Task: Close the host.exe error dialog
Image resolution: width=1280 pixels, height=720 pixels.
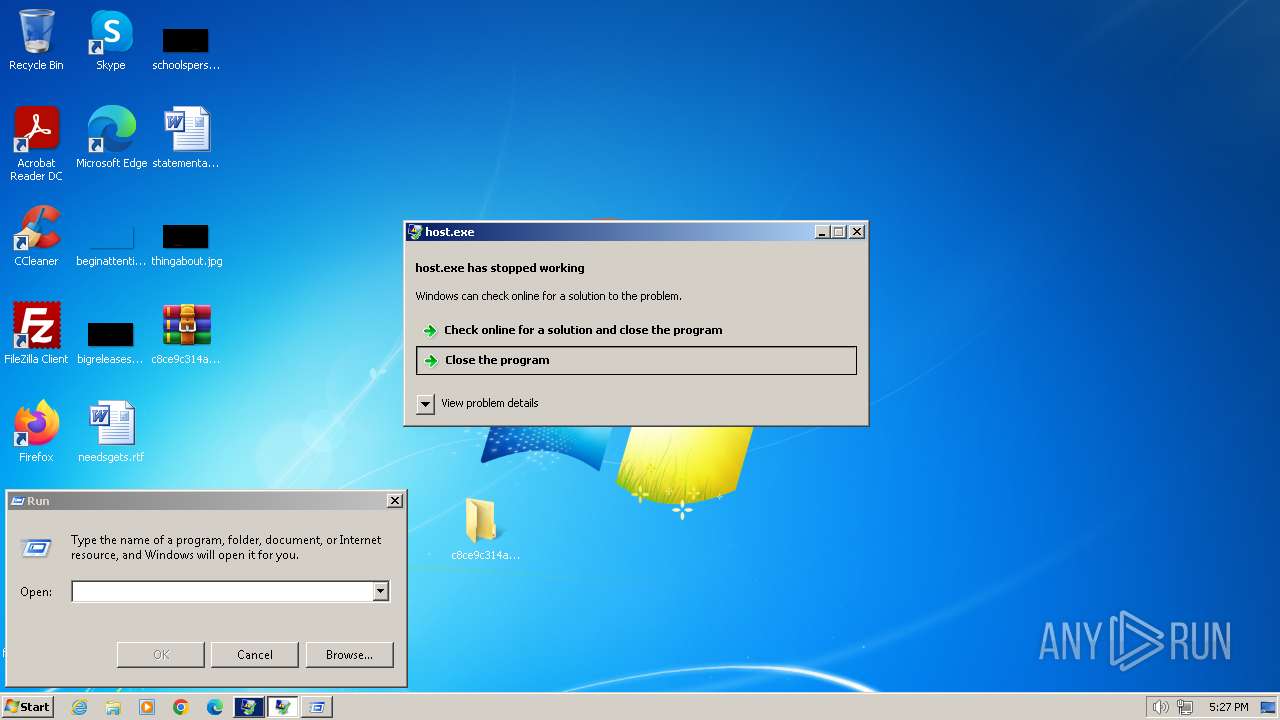Action: pyautogui.click(x=857, y=232)
